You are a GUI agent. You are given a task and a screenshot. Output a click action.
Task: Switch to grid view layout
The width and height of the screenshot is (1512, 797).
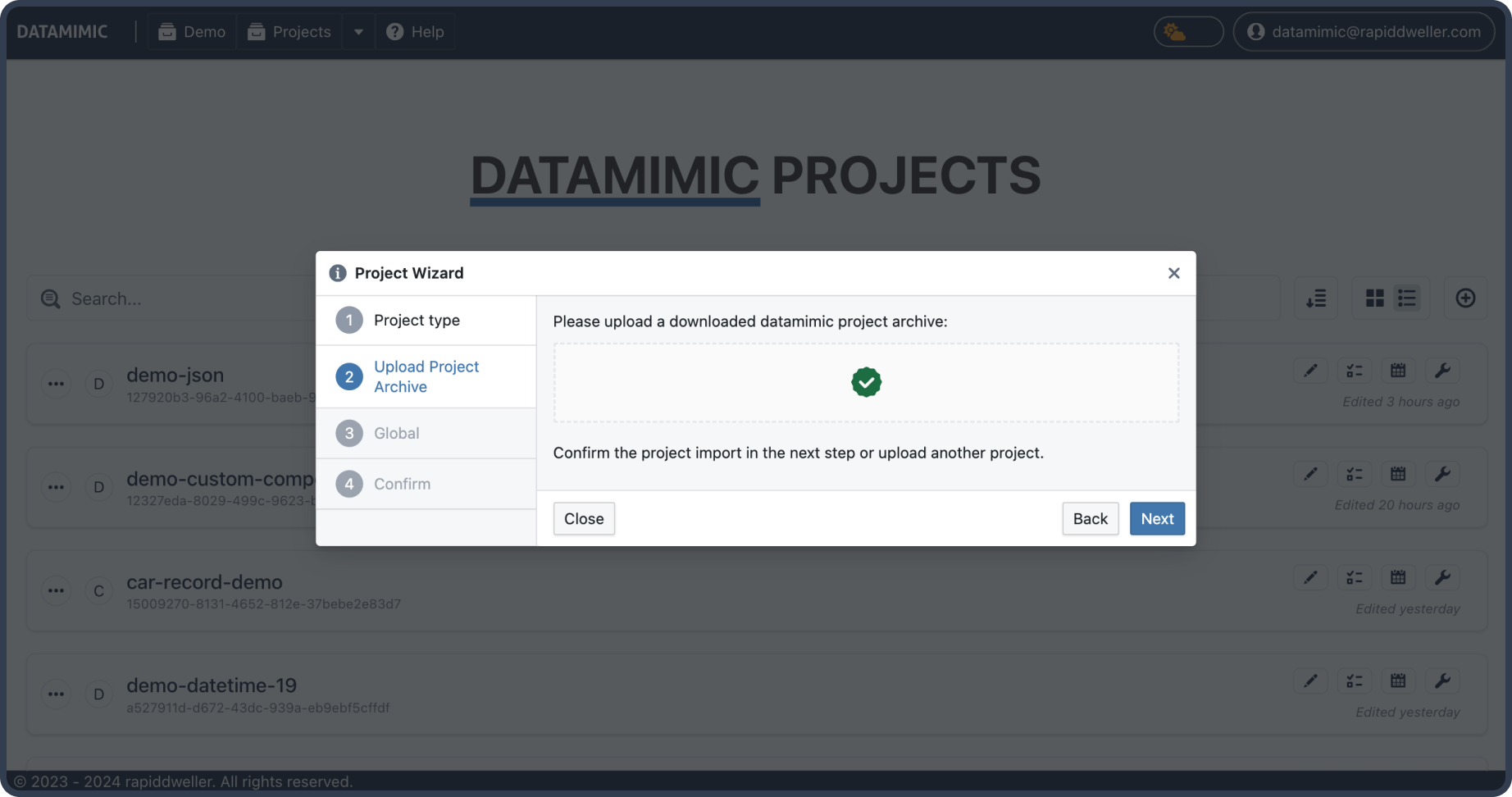tap(1374, 298)
